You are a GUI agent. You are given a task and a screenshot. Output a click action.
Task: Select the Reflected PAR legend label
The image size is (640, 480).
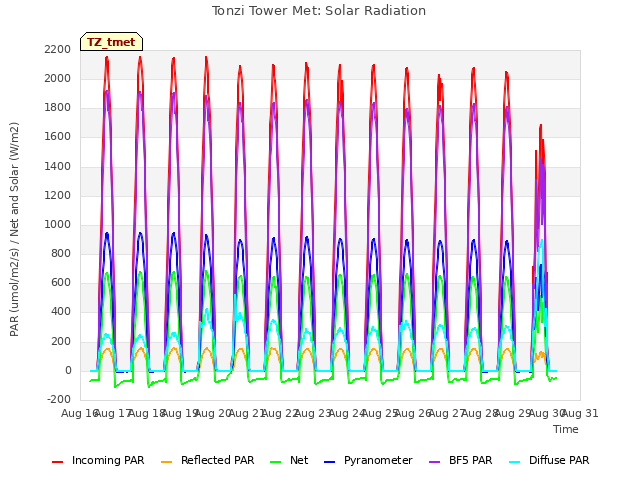click(218, 460)
